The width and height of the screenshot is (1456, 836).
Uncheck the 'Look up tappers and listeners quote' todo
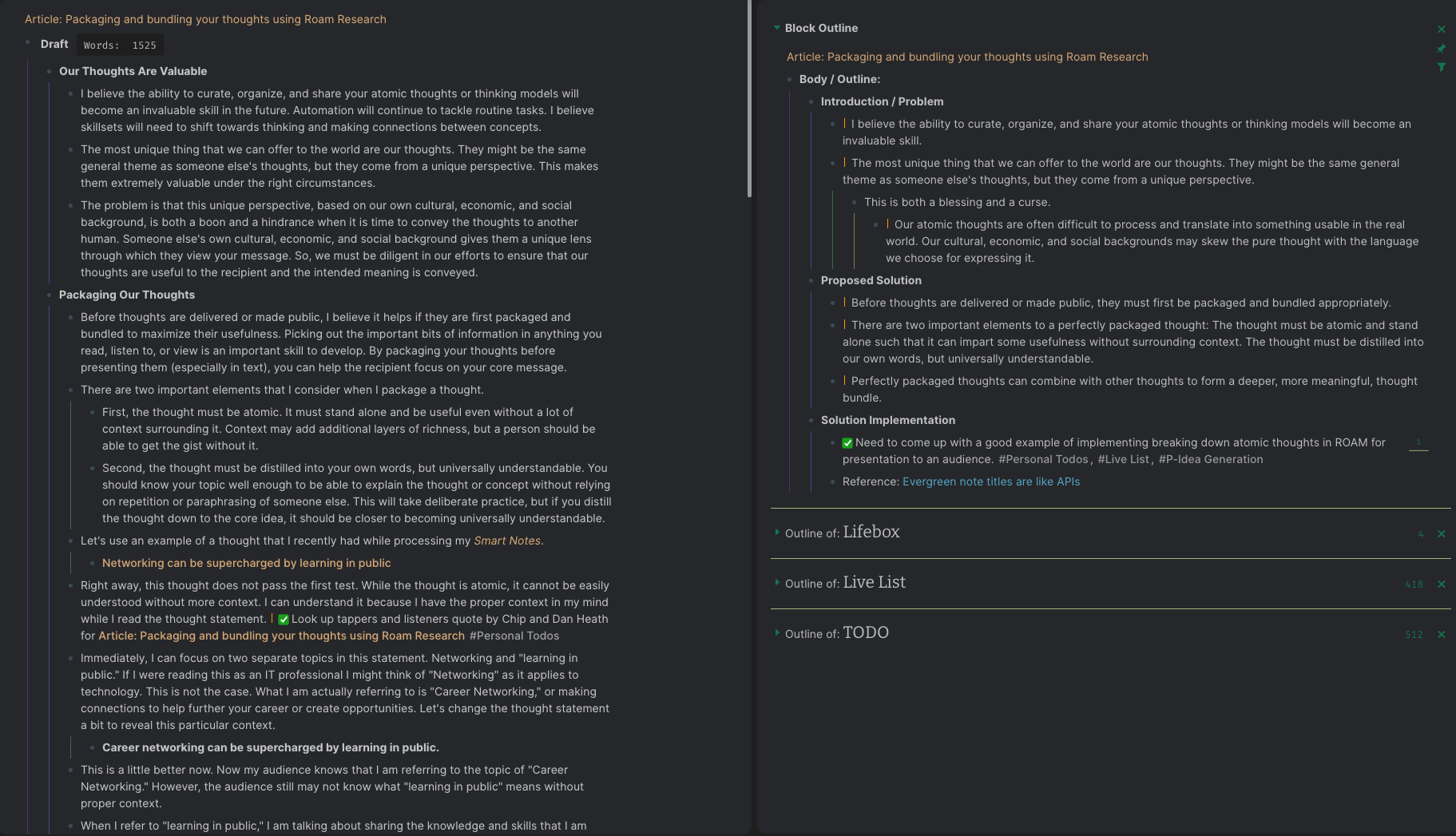(x=284, y=619)
